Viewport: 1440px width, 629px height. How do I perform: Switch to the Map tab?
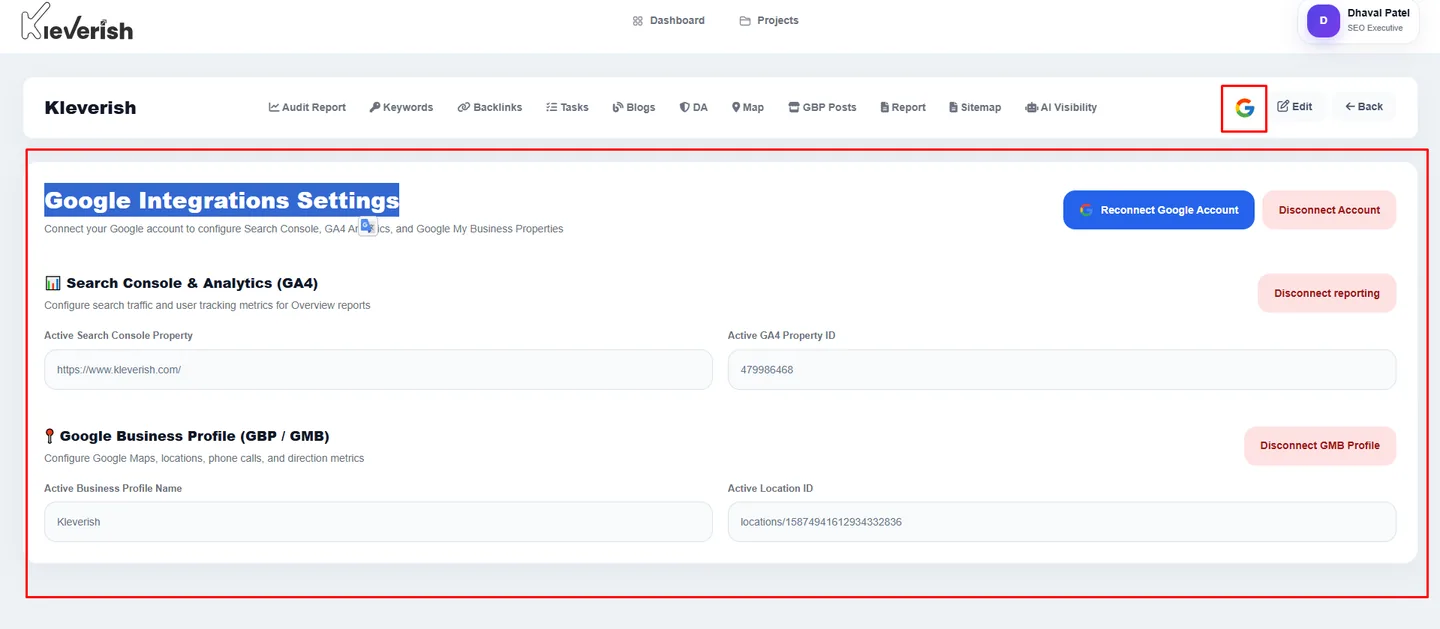click(x=748, y=107)
